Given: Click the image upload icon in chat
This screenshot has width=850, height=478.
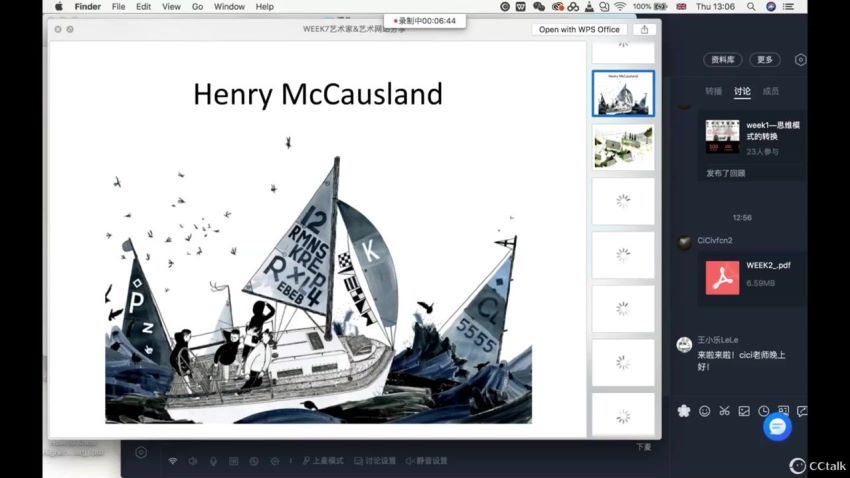Looking at the screenshot, I should coord(744,411).
